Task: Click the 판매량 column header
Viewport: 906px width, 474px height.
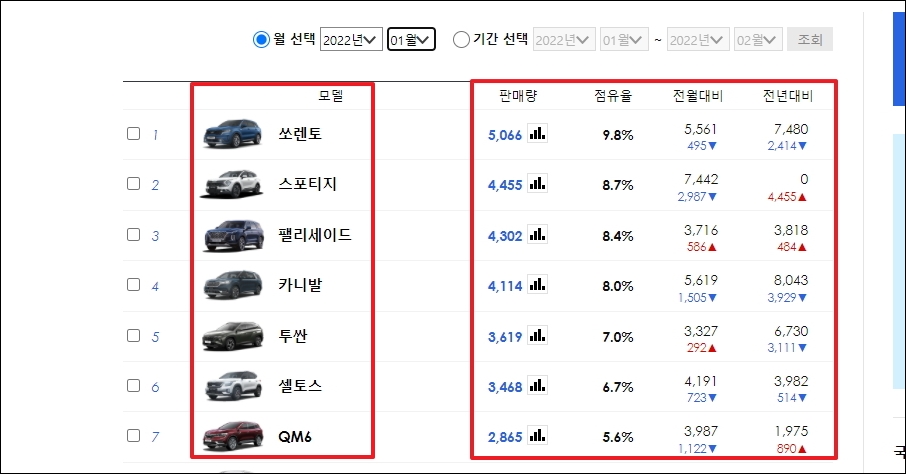Action: tap(518, 95)
